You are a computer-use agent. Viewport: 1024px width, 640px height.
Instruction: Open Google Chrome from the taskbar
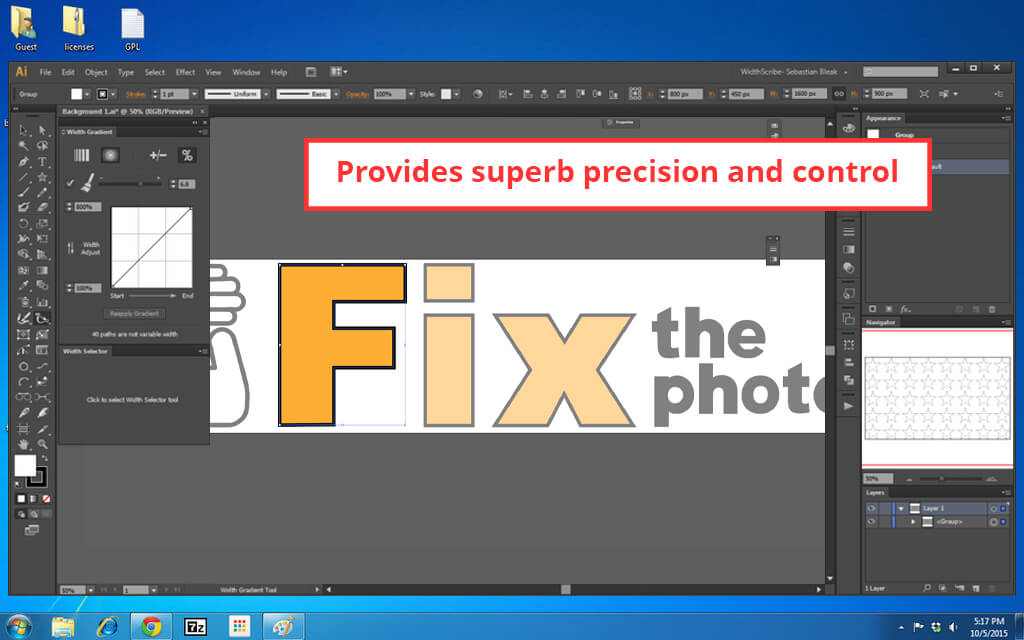tap(151, 627)
